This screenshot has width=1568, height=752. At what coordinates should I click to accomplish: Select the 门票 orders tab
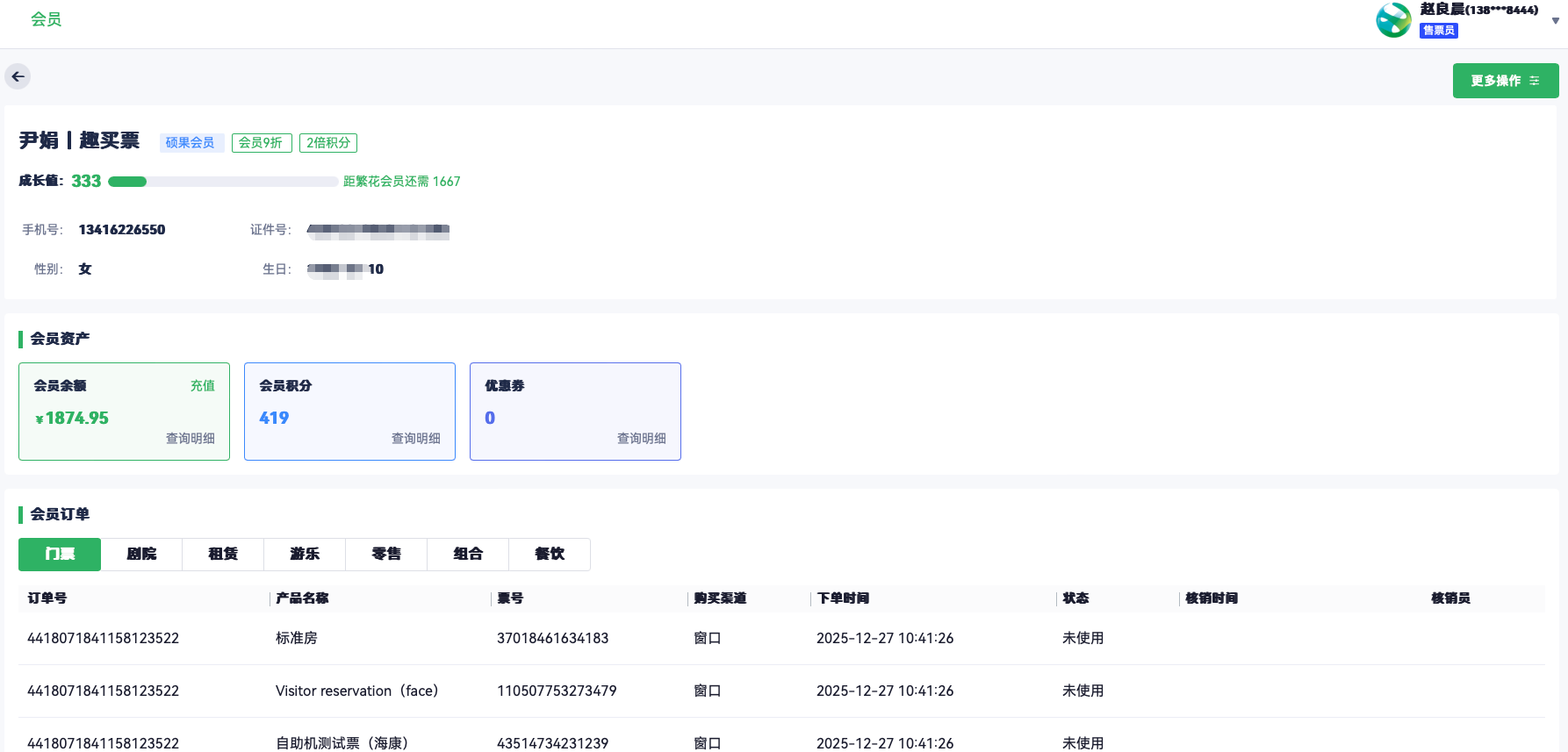(60, 554)
